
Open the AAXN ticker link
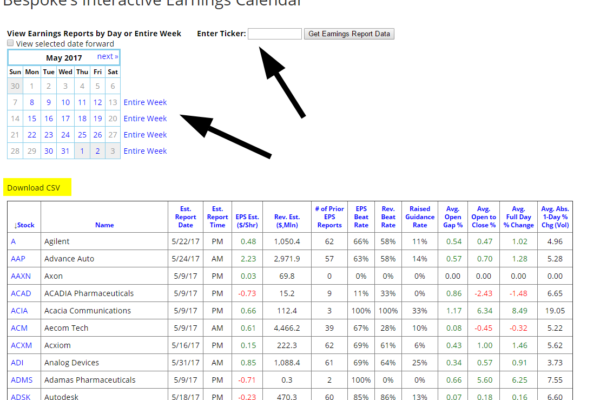click(21, 276)
